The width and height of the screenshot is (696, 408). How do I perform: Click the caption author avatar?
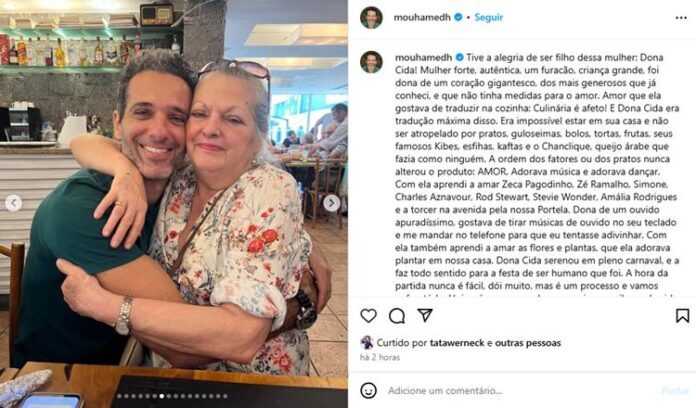pos(371,62)
